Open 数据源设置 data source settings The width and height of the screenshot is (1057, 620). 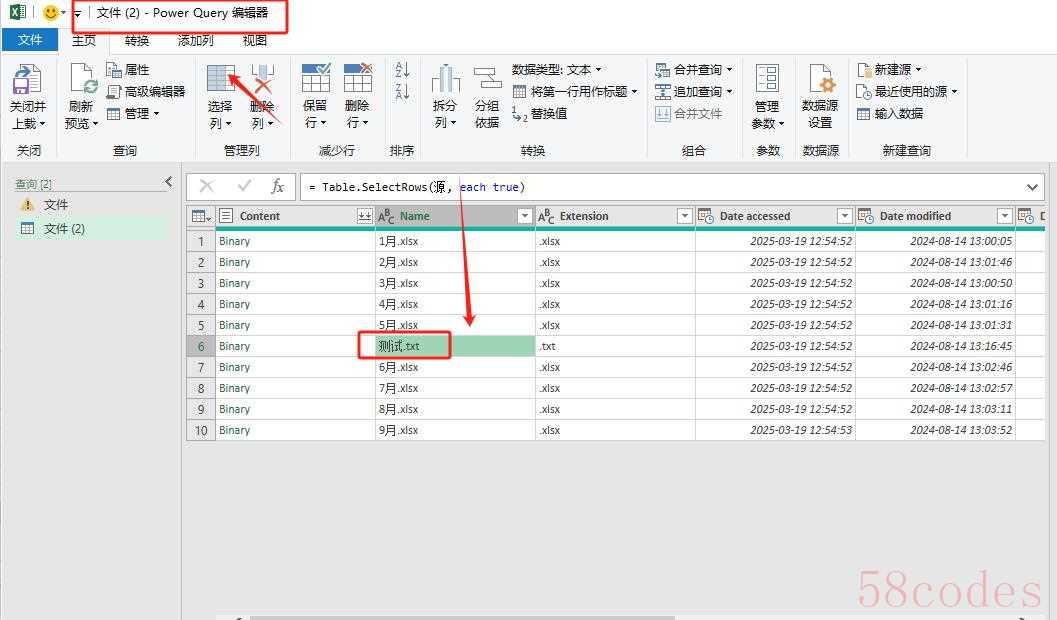(x=820, y=81)
